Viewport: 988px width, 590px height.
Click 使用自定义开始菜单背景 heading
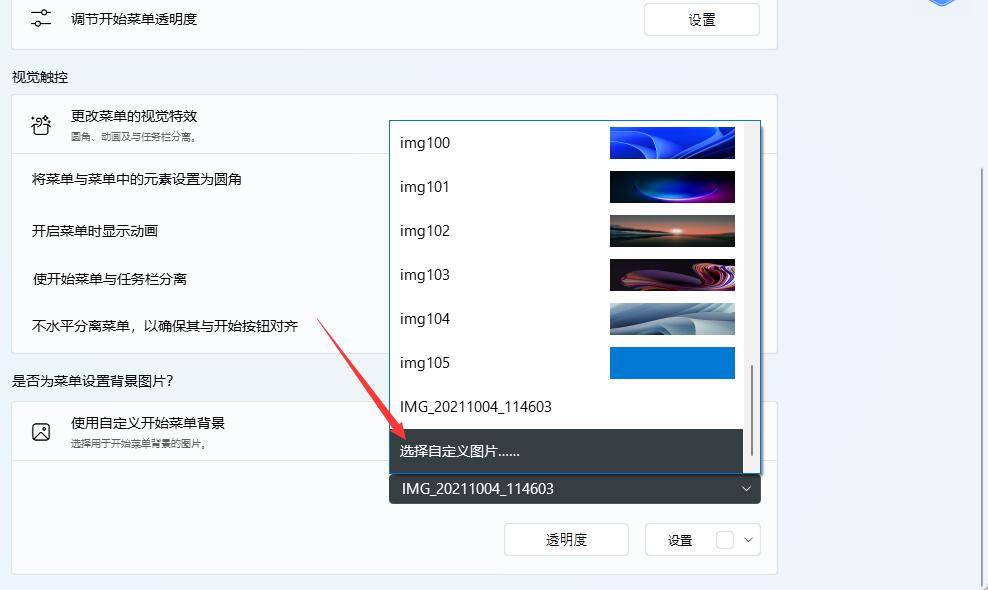tap(147, 423)
